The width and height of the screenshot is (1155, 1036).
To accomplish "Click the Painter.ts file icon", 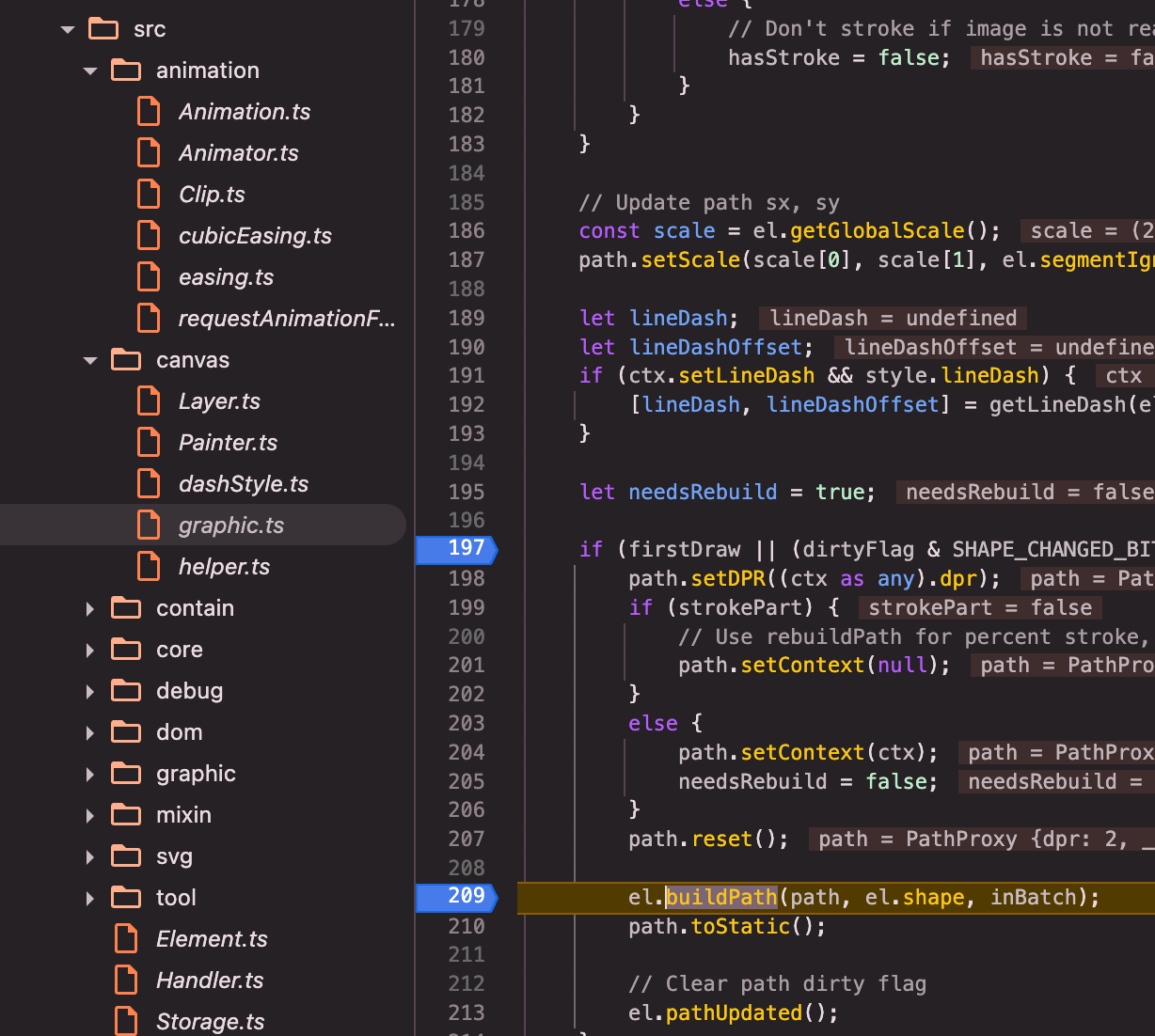I will 149,443.
